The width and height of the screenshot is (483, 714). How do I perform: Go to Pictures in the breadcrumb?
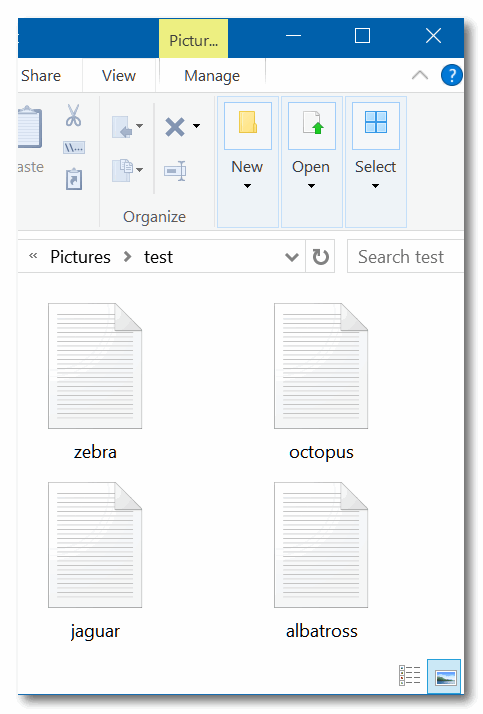click(81, 257)
